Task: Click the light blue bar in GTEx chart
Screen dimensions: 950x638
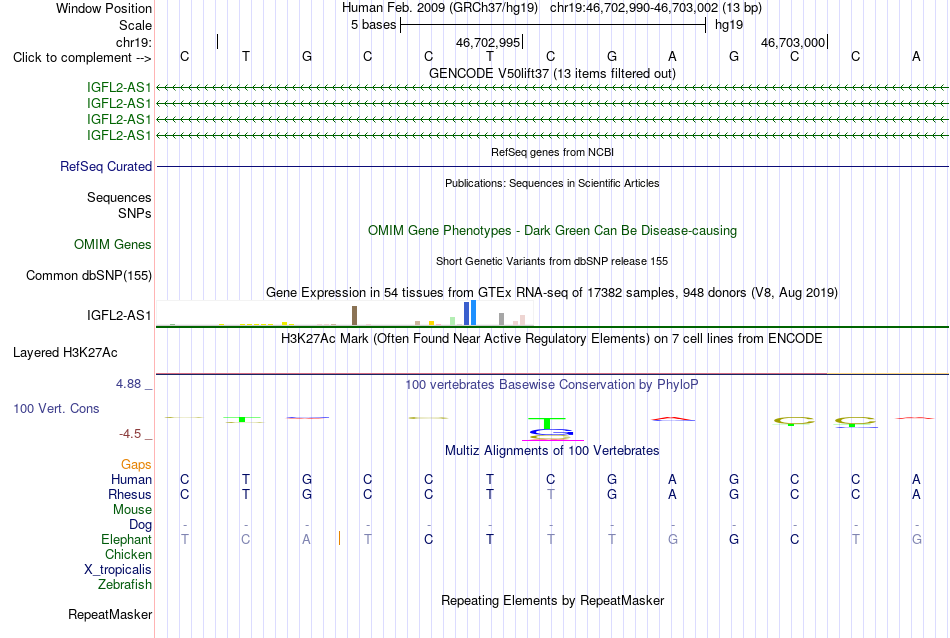Action: 473,313
